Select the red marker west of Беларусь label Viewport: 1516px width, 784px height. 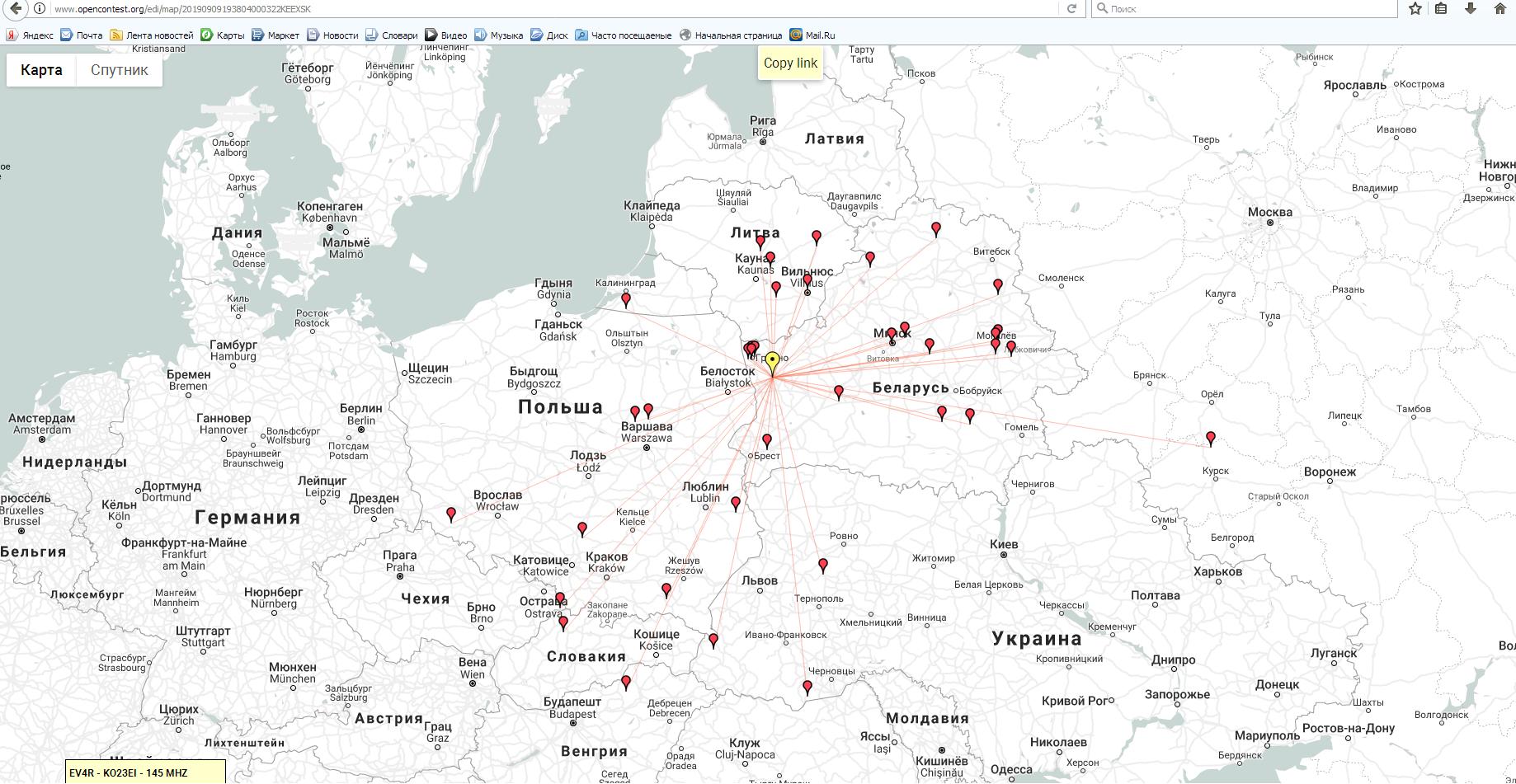tap(838, 392)
